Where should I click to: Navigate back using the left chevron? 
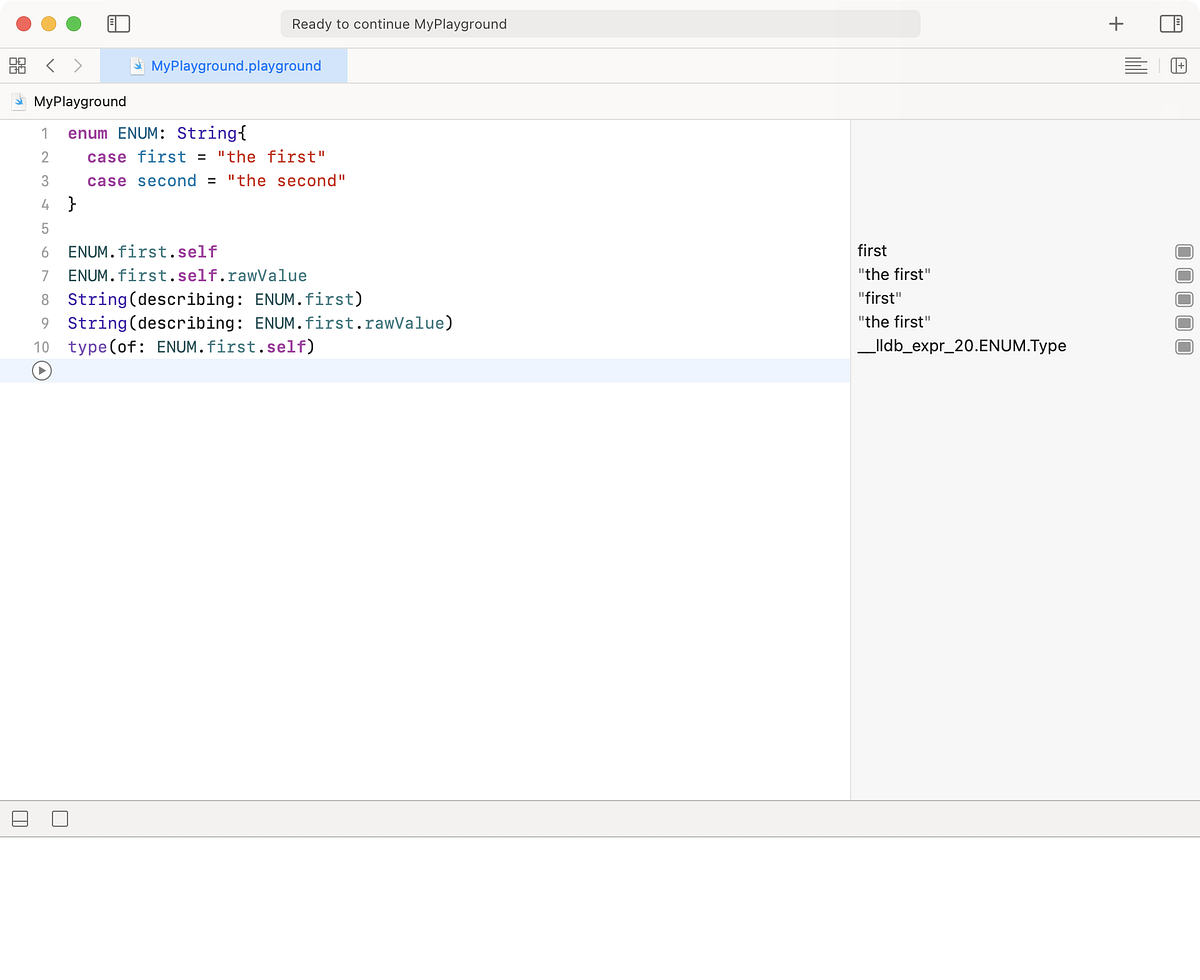[50, 65]
